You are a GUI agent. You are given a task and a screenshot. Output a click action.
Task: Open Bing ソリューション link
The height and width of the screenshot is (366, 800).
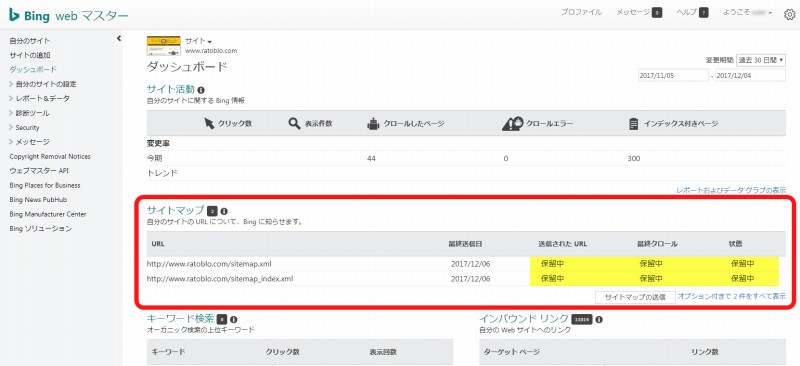pyautogui.click(x=41, y=229)
